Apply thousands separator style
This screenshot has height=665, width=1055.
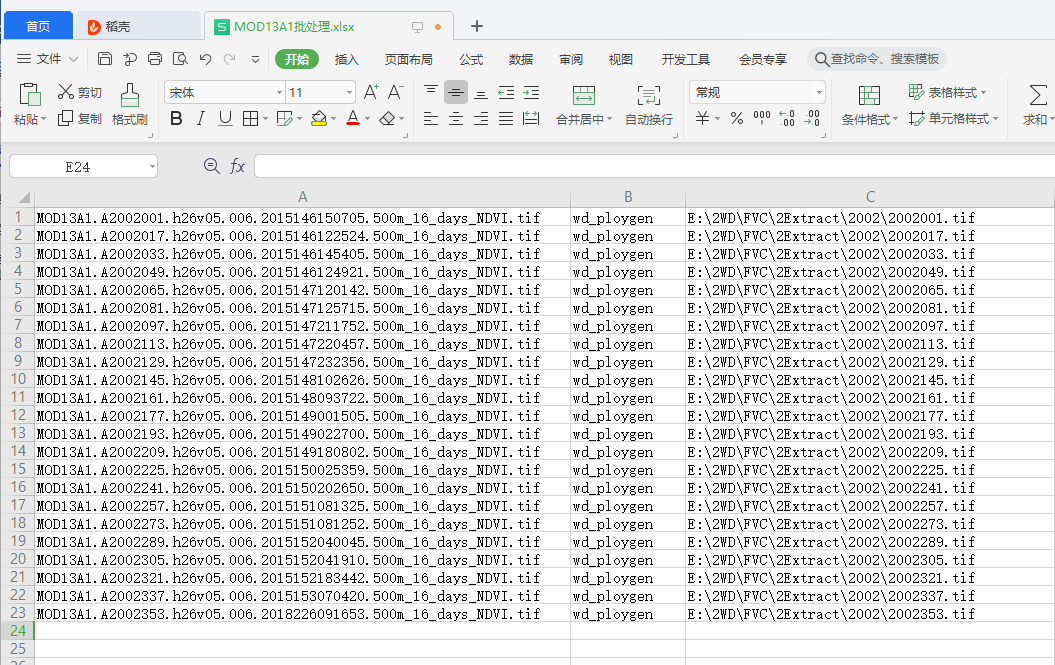click(762, 118)
